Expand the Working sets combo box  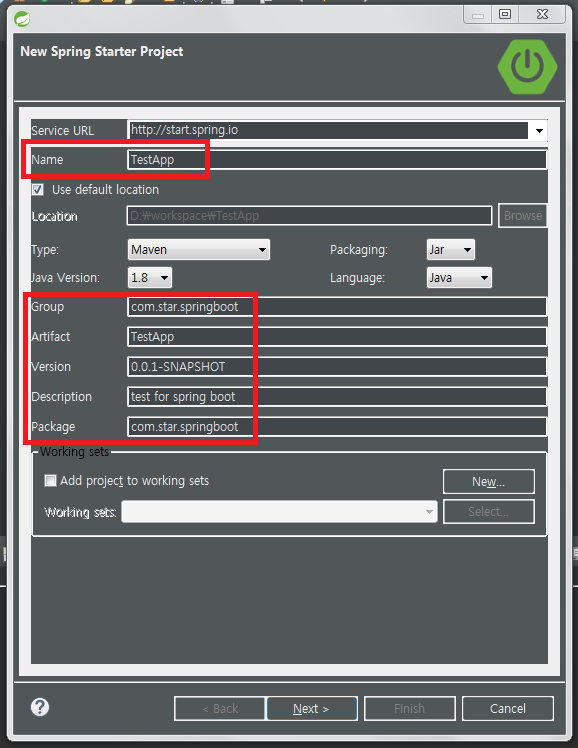pos(279,511)
